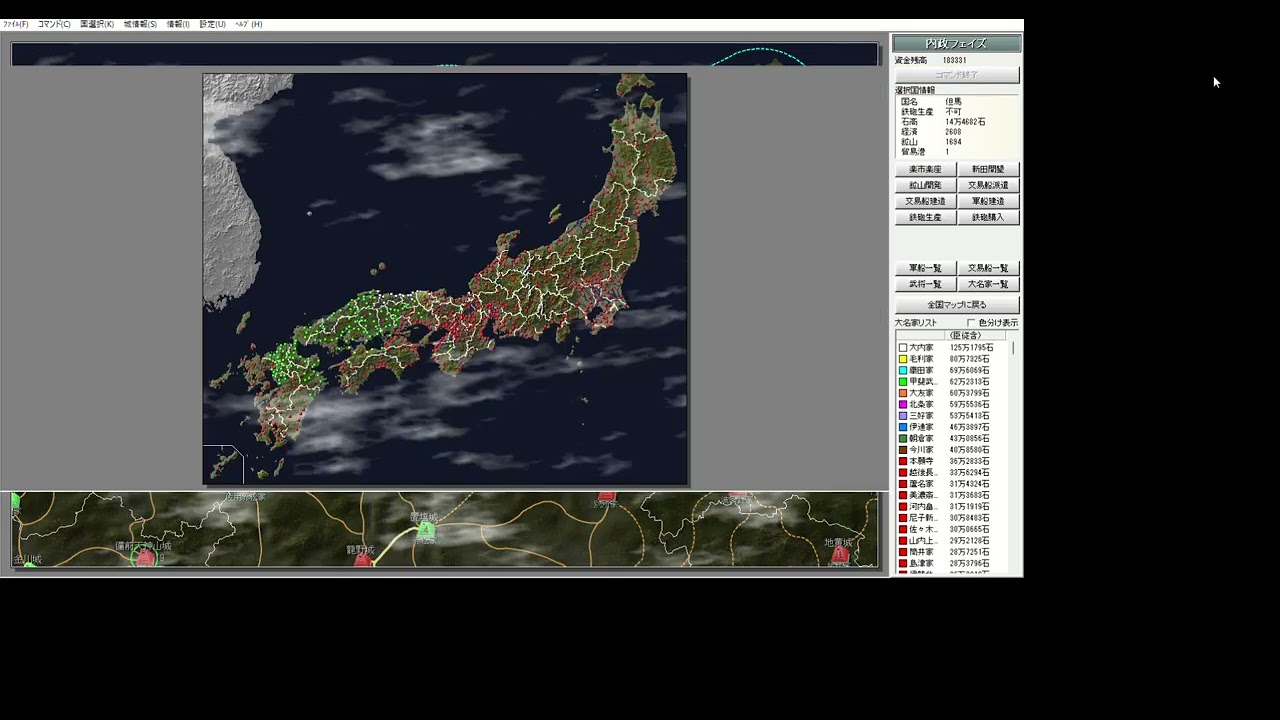This screenshot has height=720, width=1280.
Task: Select 今川家 brown color swatch
Action: click(903, 450)
